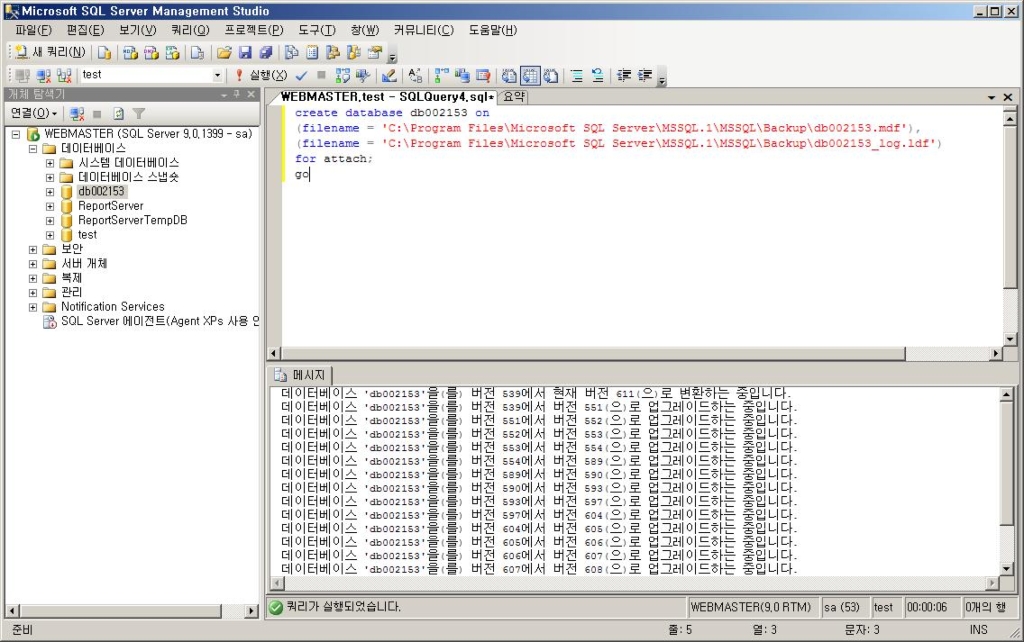Click Comment Out Selected Lines icon
This screenshot has width=1024, height=642.
[x=577, y=76]
